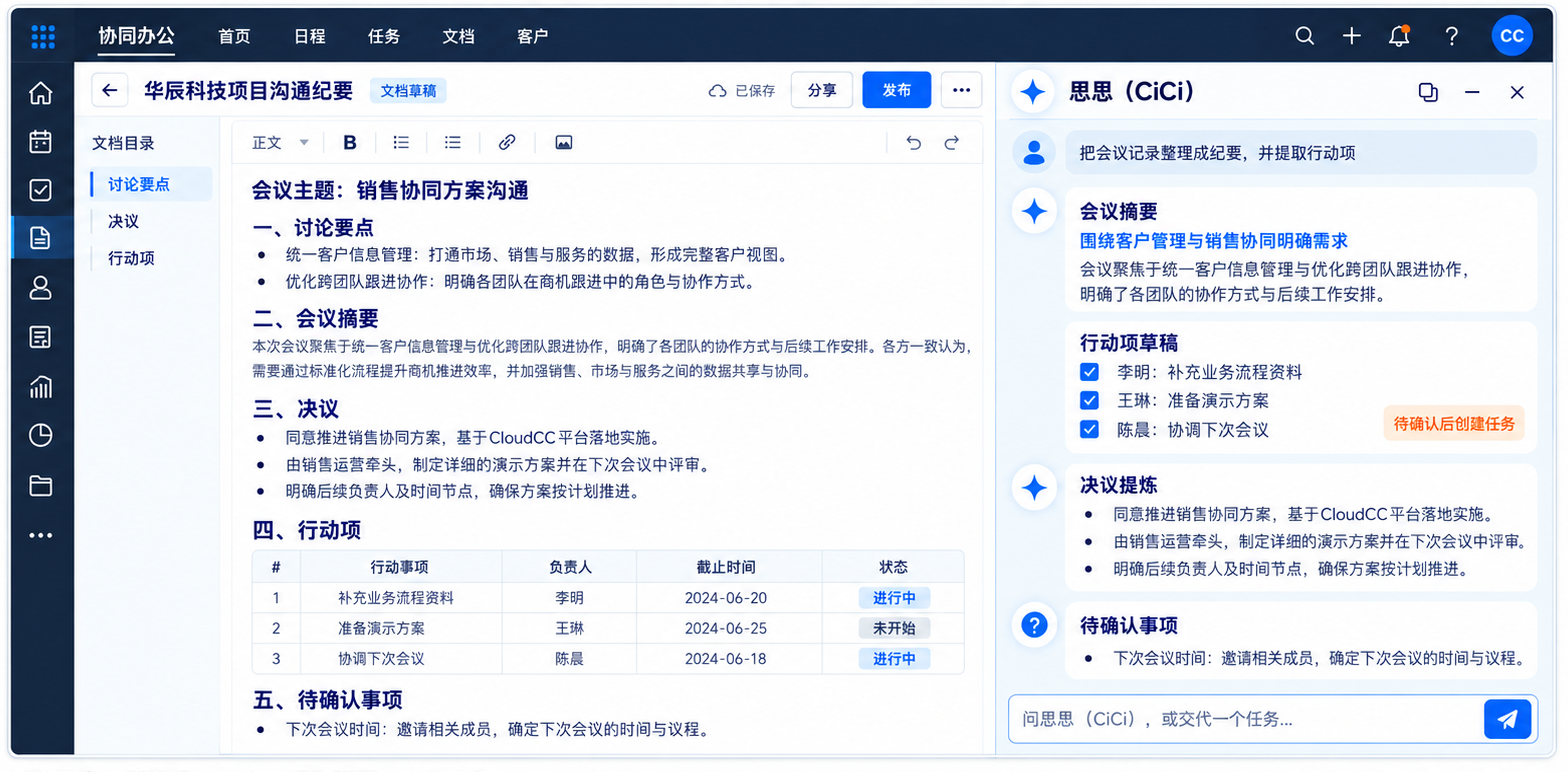Viewport: 1568px width, 772px height.
Task: Go to Home in left sidebar
Action: coord(41,93)
